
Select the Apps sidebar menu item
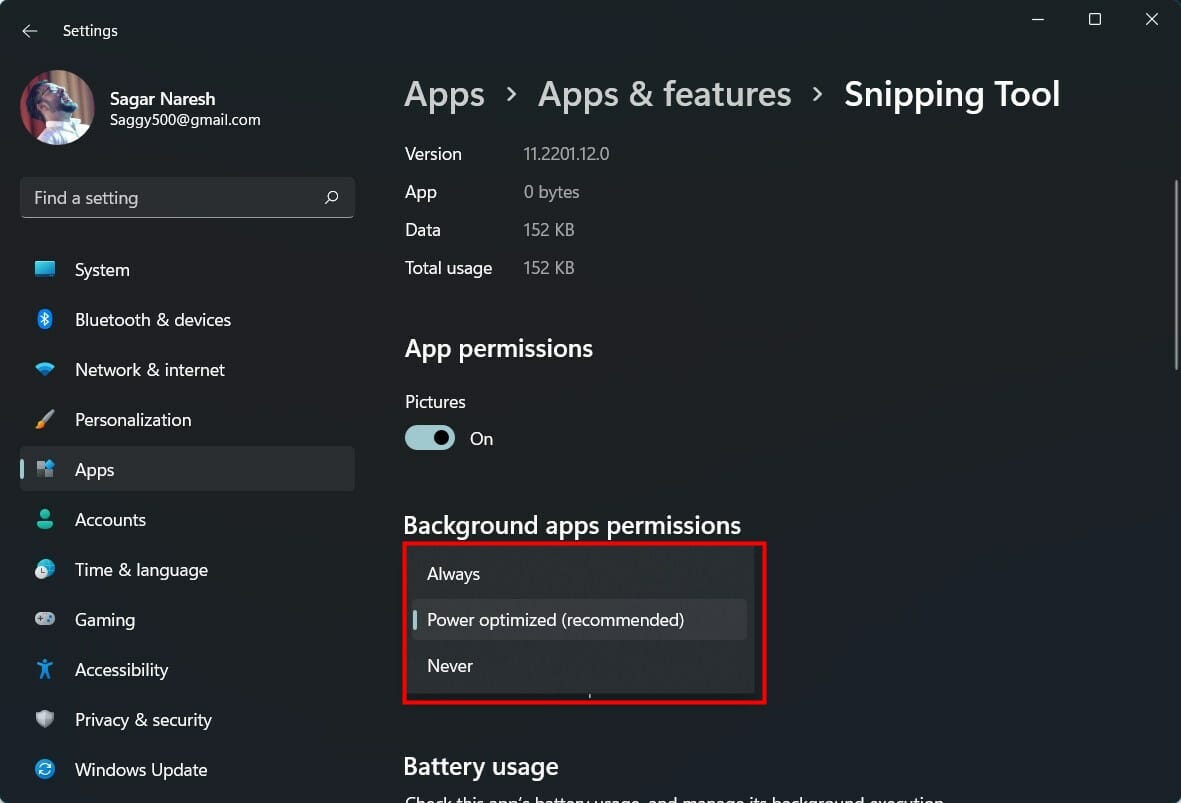click(94, 469)
